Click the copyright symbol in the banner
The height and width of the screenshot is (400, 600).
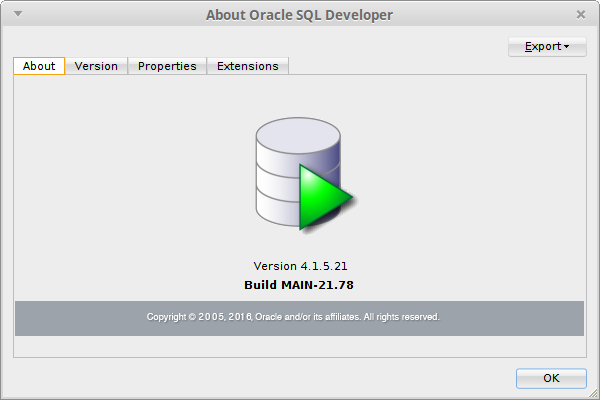(x=192, y=317)
